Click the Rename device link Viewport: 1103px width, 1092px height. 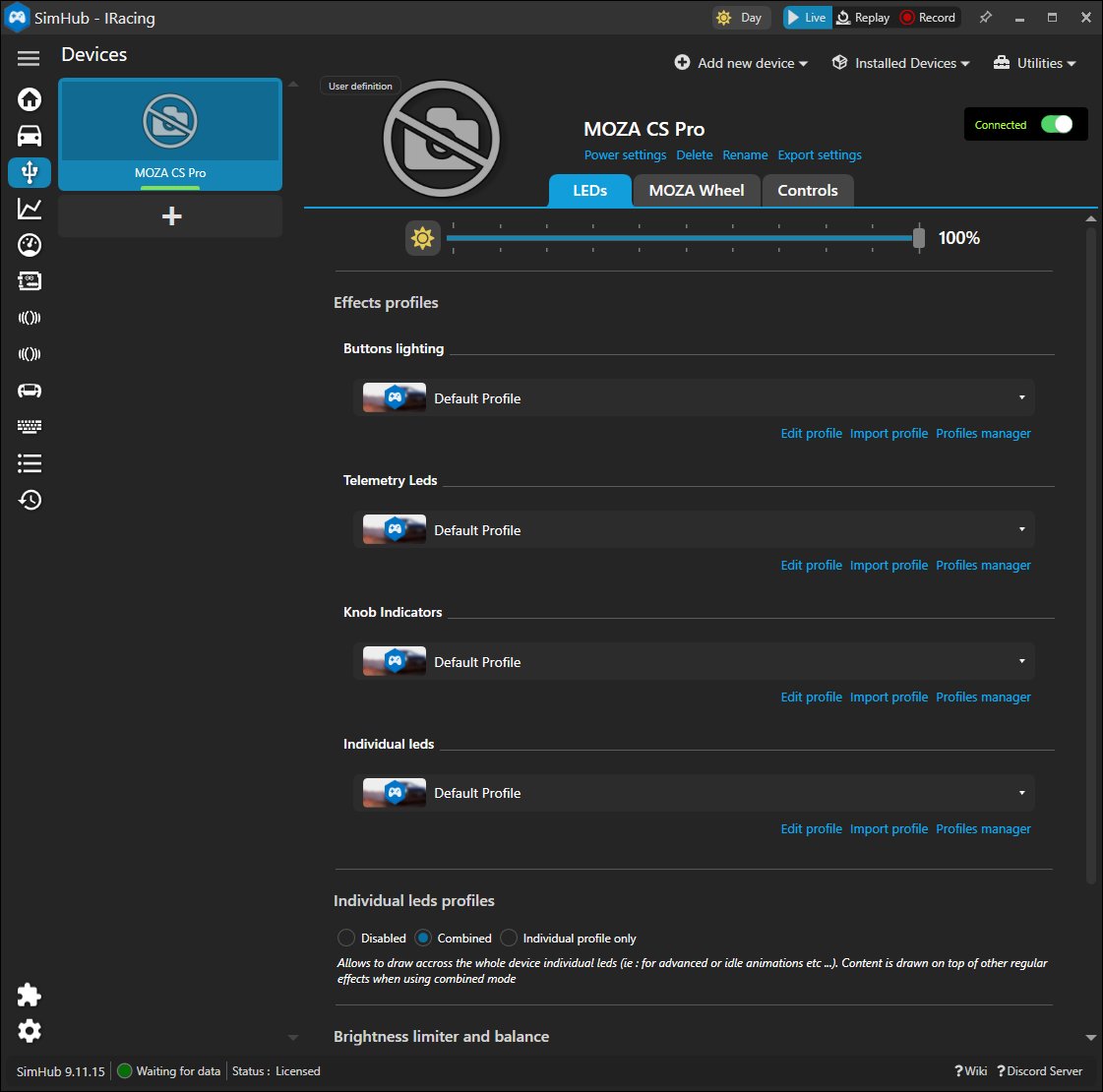tap(745, 154)
